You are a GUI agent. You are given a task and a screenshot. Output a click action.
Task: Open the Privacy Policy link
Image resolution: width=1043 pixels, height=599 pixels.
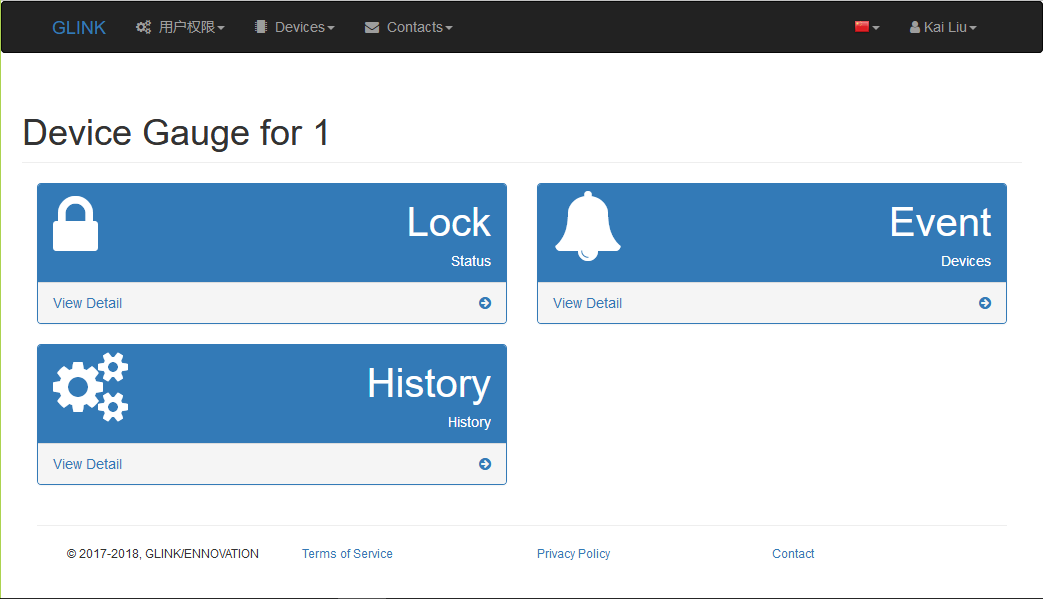tap(573, 554)
